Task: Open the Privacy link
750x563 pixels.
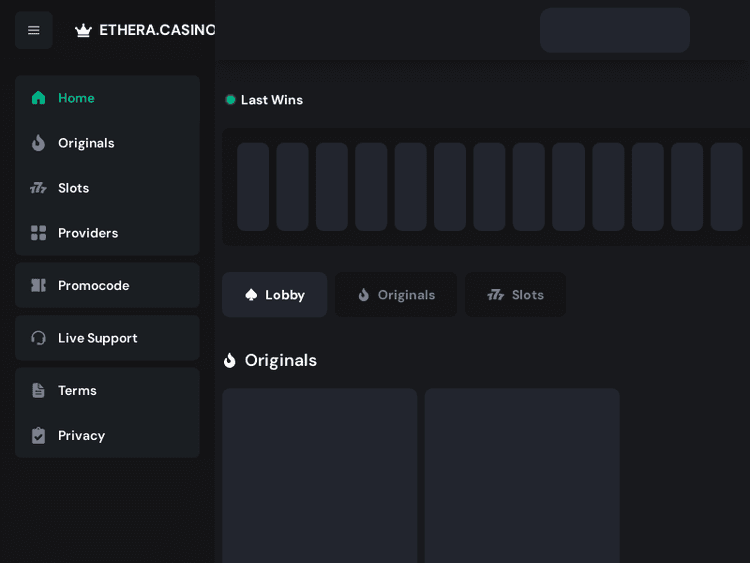Action: click(x=107, y=435)
